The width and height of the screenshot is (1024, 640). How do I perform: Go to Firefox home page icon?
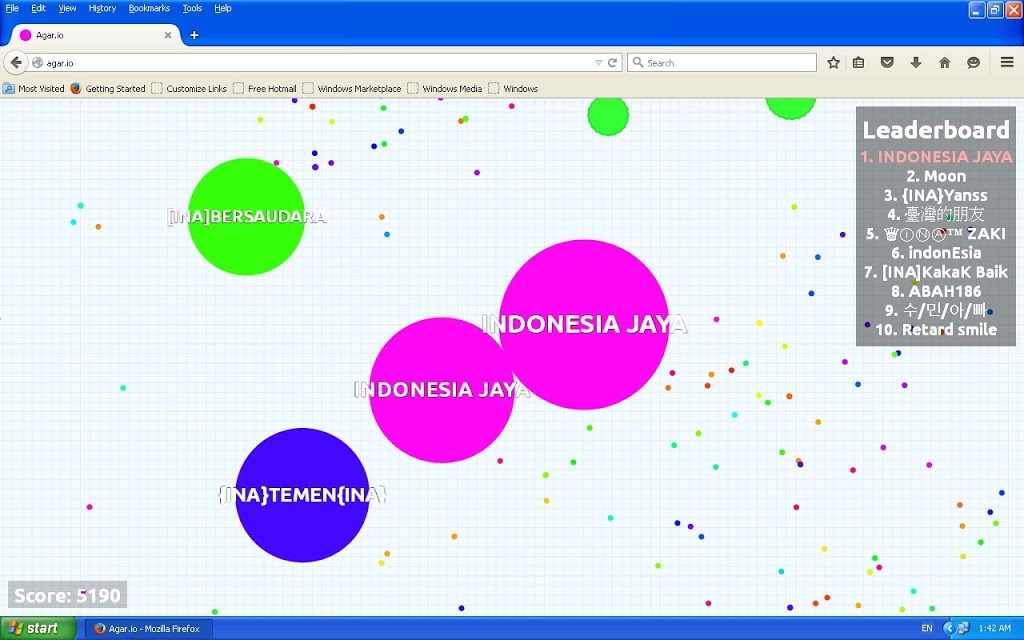[x=944, y=63]
